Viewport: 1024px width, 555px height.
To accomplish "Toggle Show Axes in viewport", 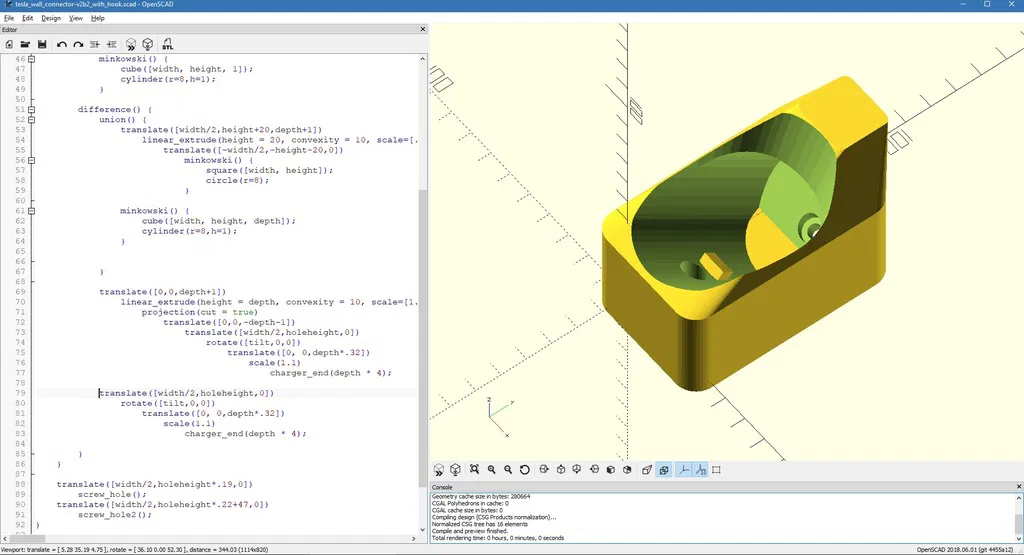I will [x=683, y=469].
